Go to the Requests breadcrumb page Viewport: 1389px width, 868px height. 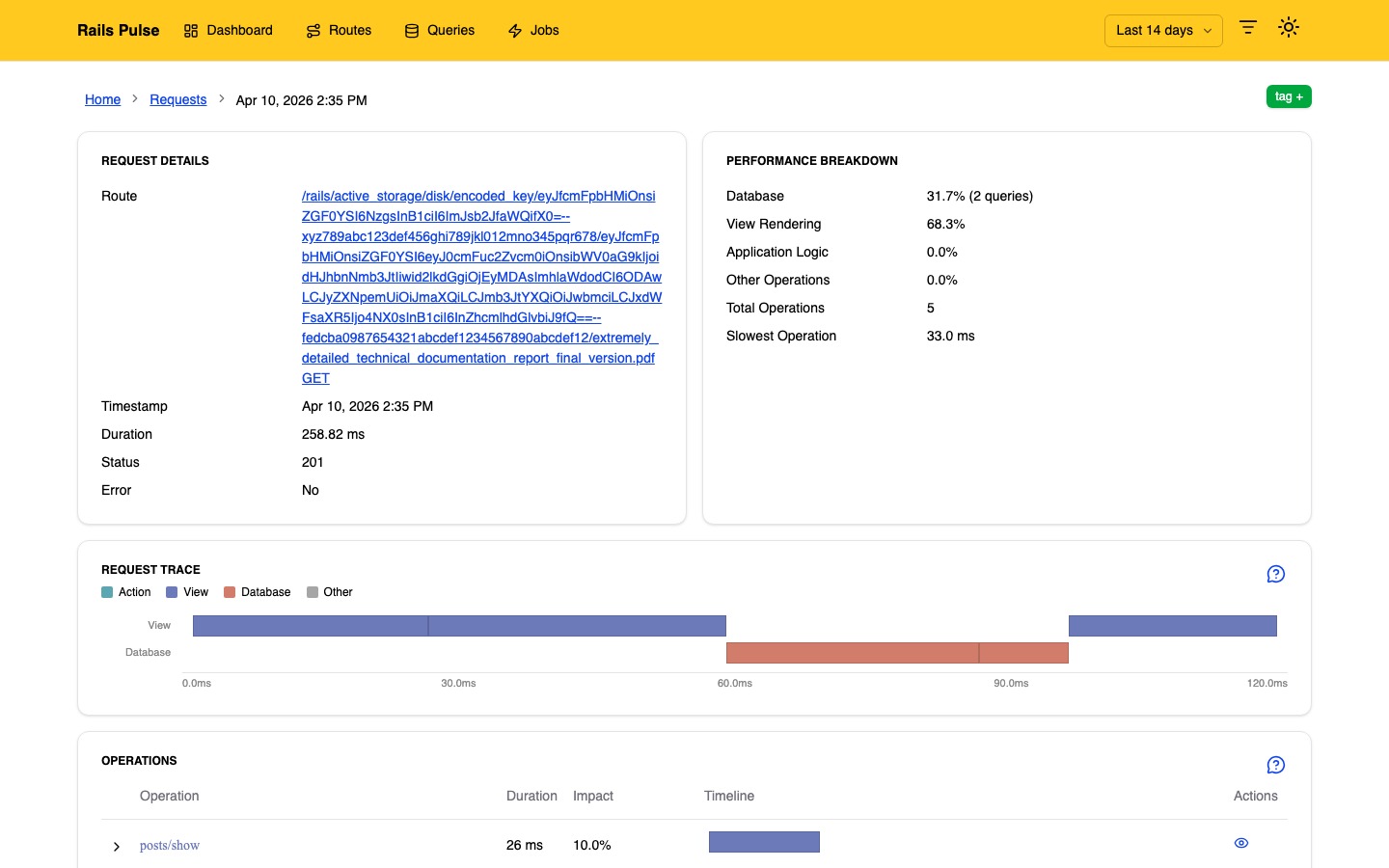[x=177, y=99]
